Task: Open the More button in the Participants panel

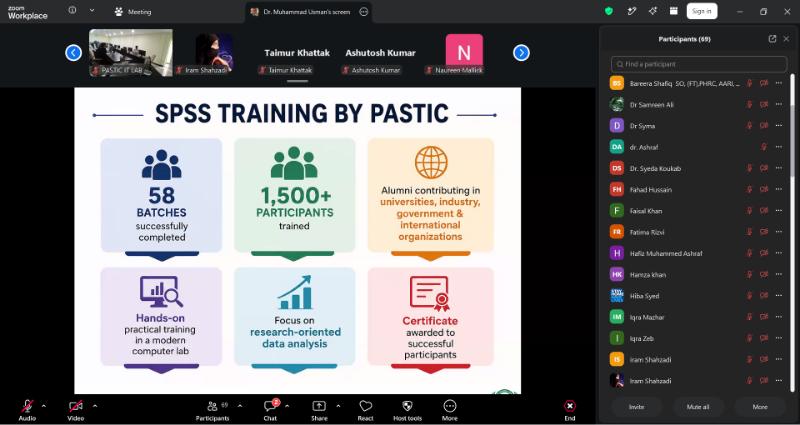Action: tap(760, 407)
